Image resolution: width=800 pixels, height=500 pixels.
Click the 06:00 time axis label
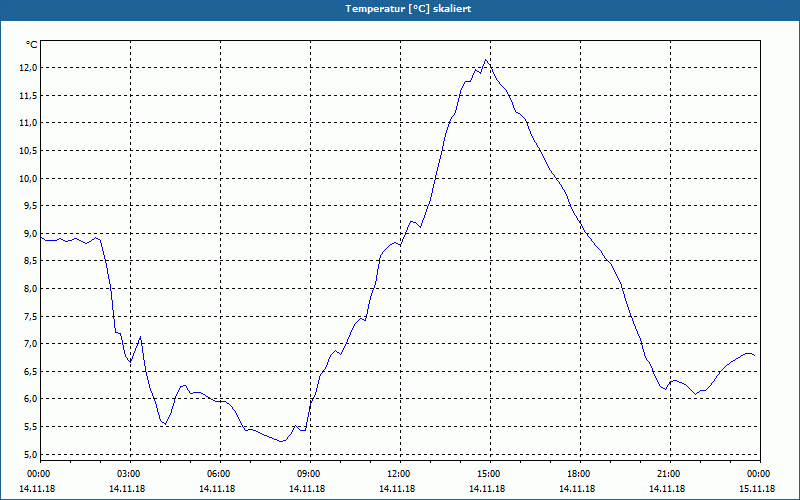220,474
